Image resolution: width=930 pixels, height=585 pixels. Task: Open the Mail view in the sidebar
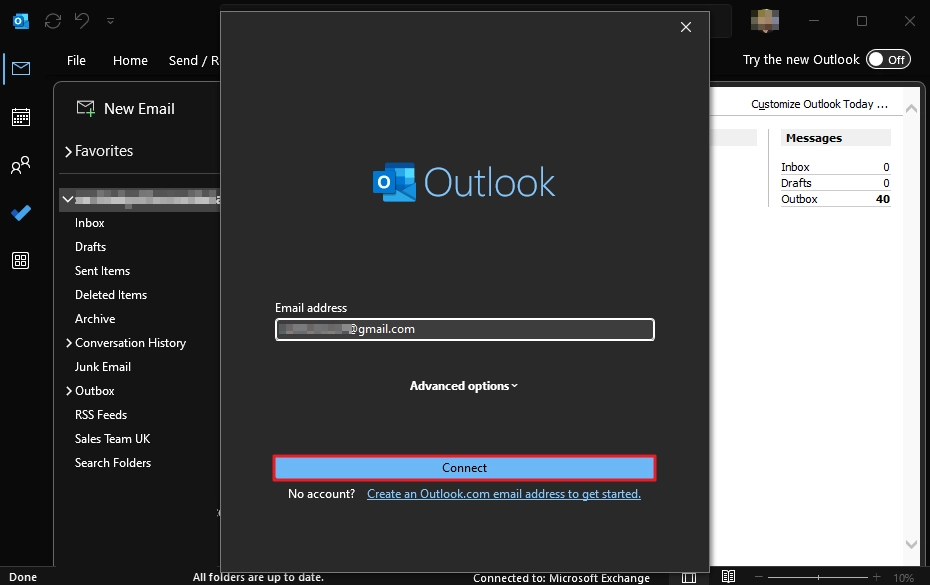coord(20,69)
